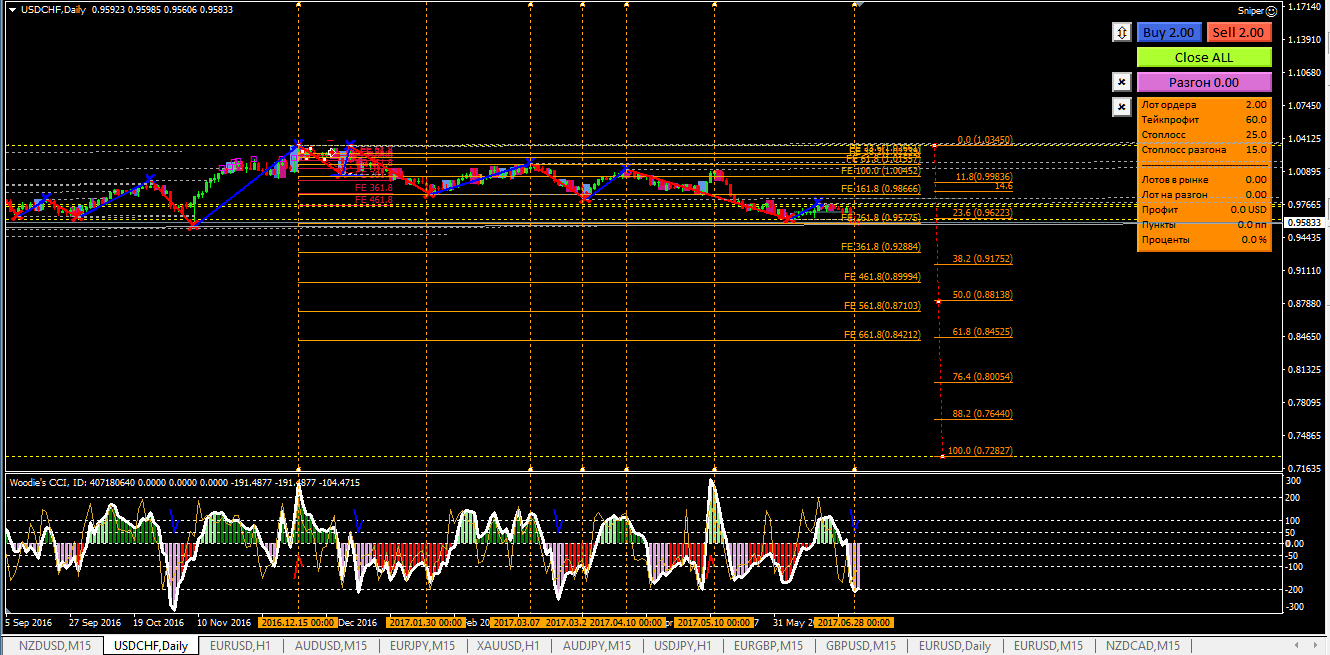Click the Sell 2.00 button
Viewport: 1330px width, 655px height.
(x=1239, y=33)
